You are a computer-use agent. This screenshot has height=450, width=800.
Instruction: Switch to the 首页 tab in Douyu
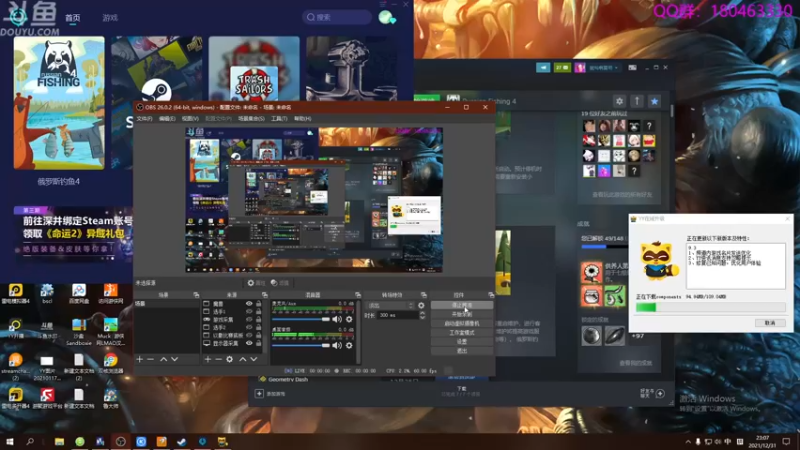click(72, 18)
